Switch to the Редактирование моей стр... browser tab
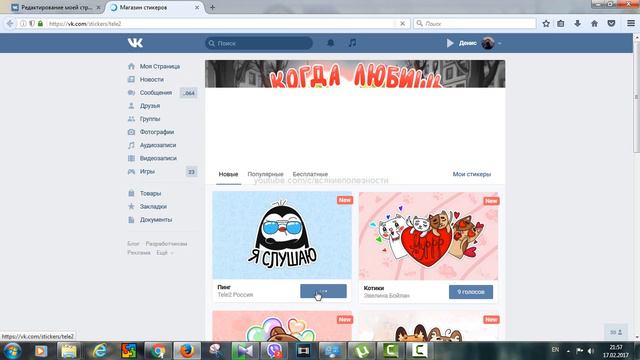The image size is (640, 360). [56, 7]
